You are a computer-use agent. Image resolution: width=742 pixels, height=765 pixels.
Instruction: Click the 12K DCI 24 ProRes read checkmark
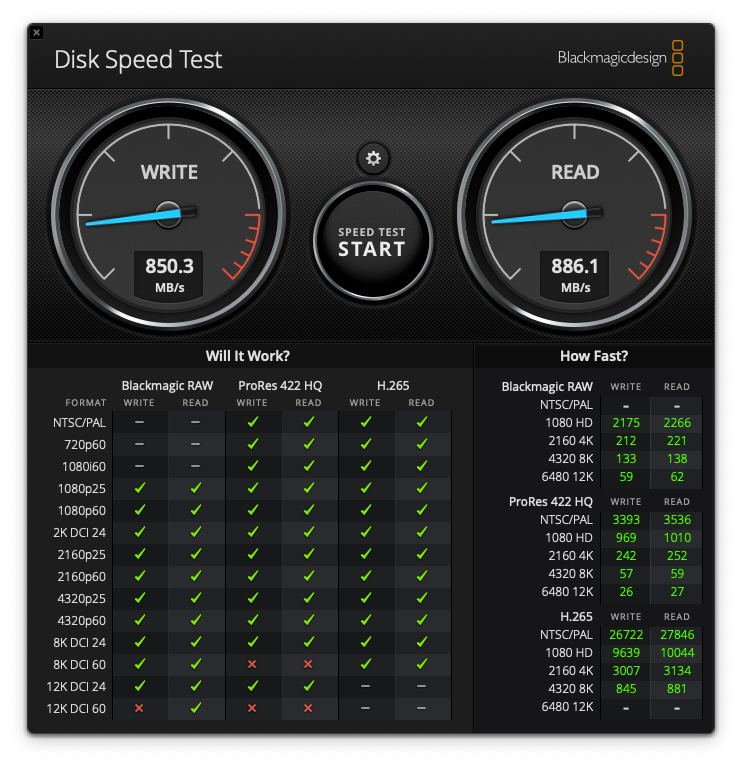pyautogui.click(x=309, y=686)
